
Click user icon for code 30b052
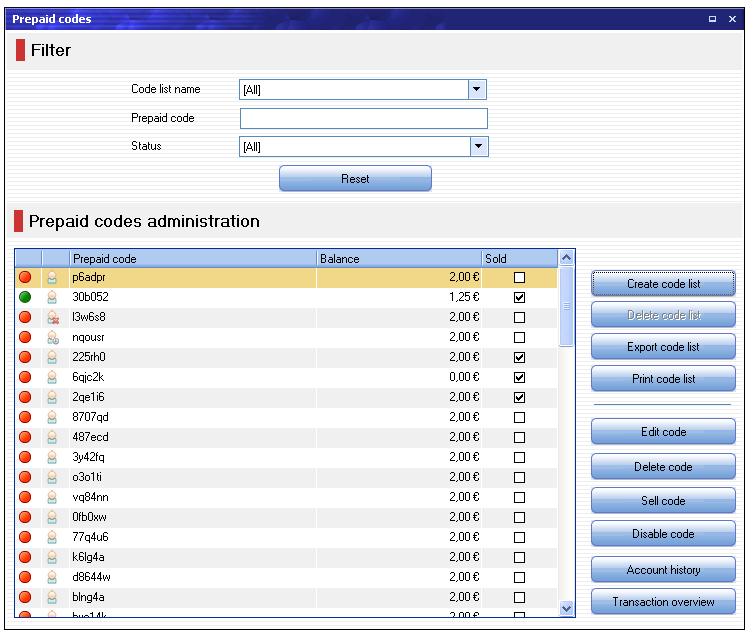[52, 298]
